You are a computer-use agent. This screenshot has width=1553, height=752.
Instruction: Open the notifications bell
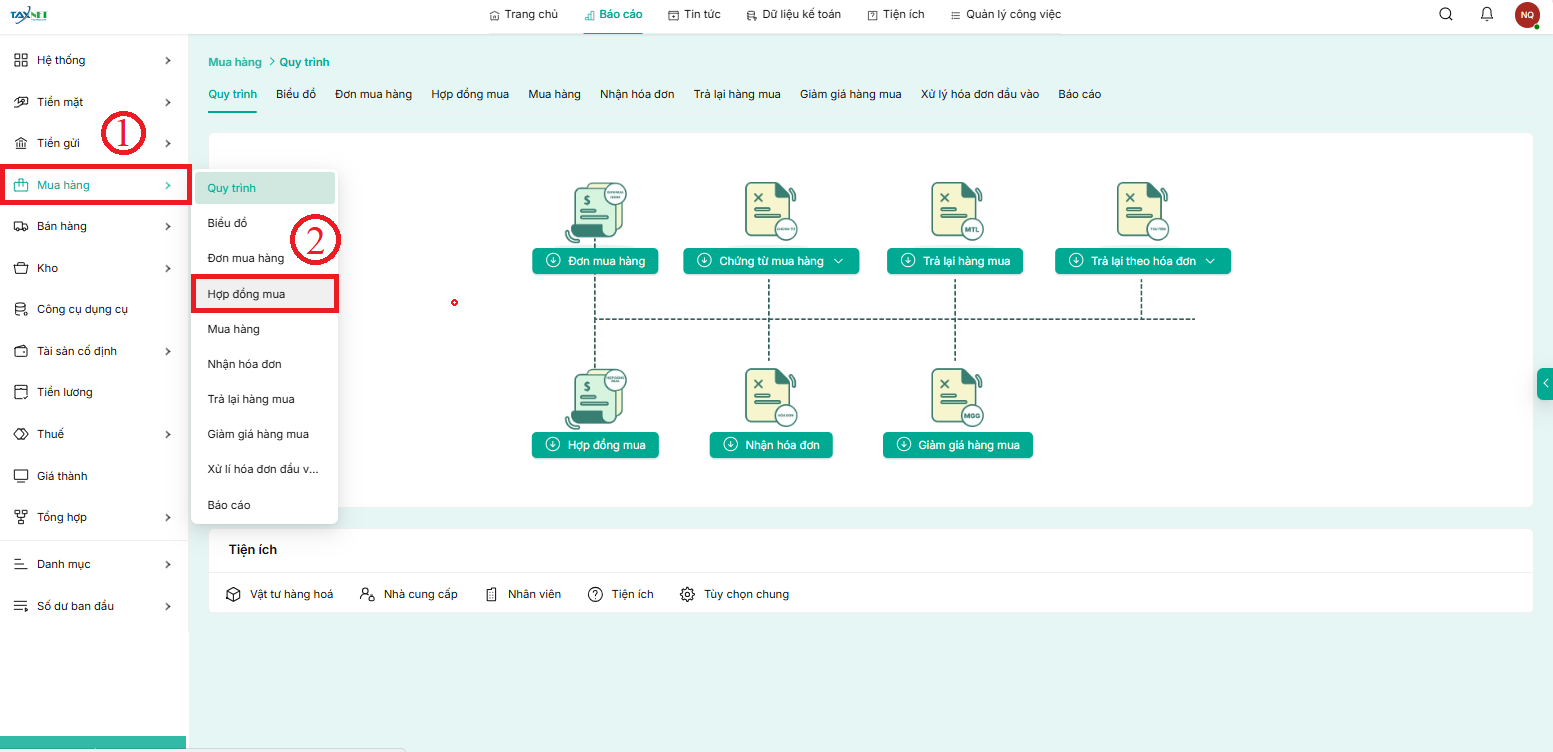click(x=1487, y=14)
